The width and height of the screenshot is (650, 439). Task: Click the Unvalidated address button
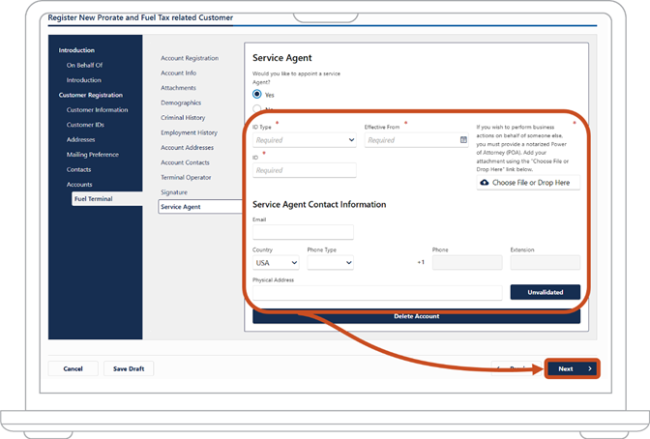tap(545, 292)
